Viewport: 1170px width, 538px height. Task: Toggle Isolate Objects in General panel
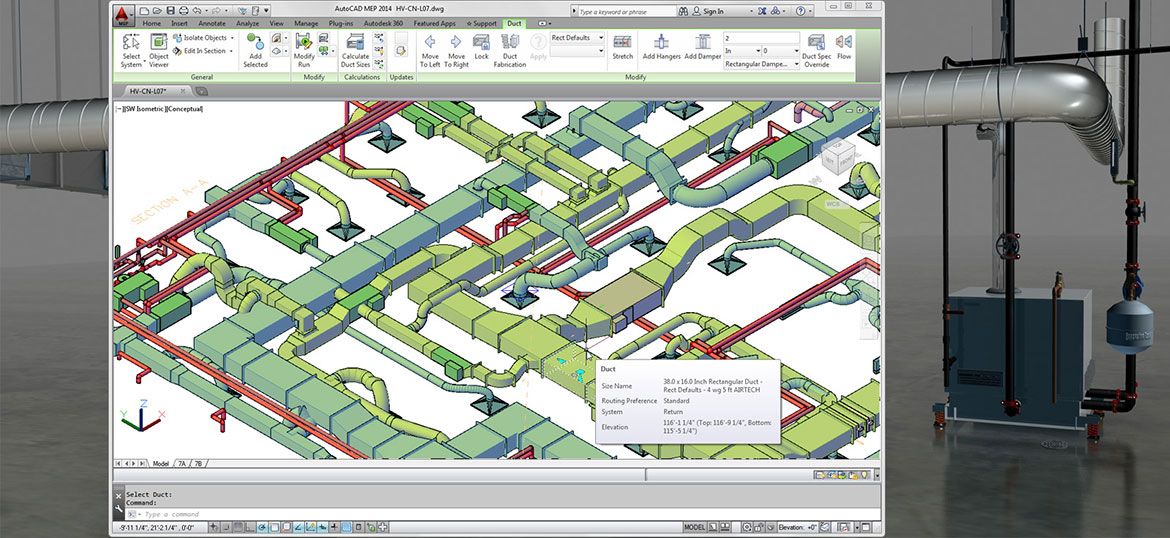205,38
